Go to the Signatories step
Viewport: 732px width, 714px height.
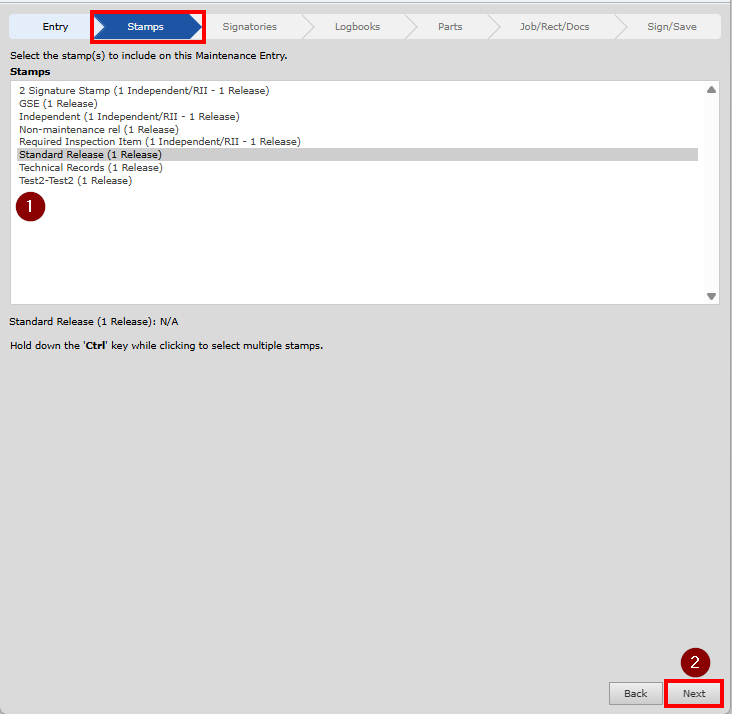pos(249,27)
